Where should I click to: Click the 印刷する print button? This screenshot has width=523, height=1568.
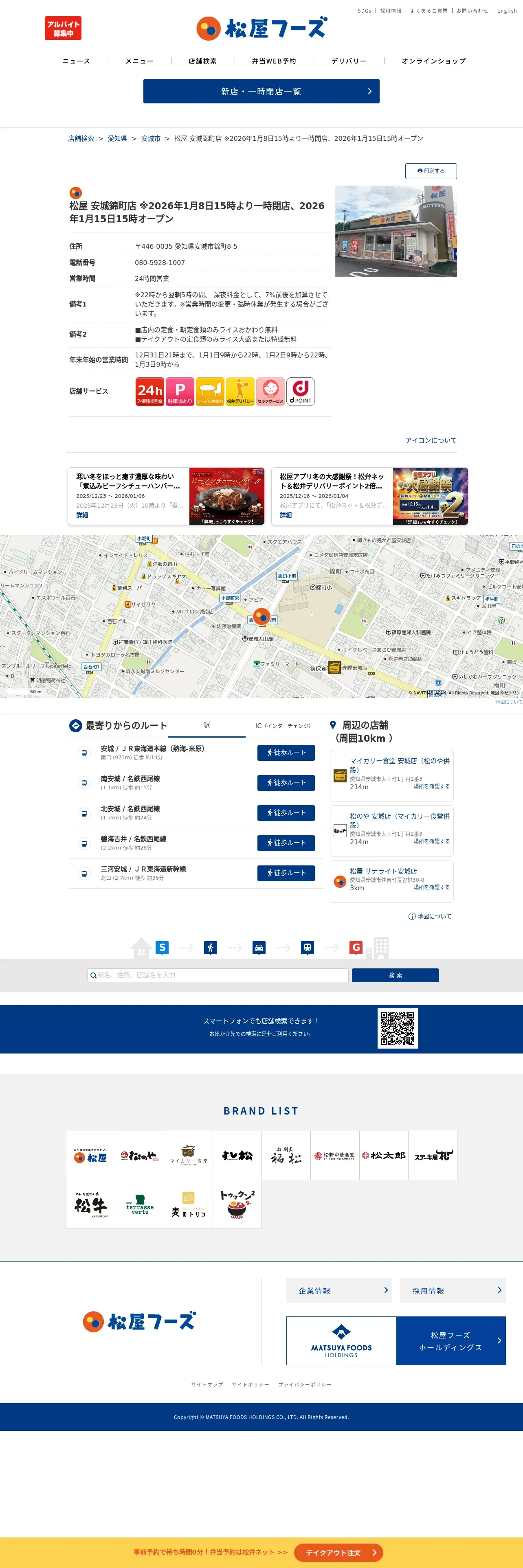[431, 171]
